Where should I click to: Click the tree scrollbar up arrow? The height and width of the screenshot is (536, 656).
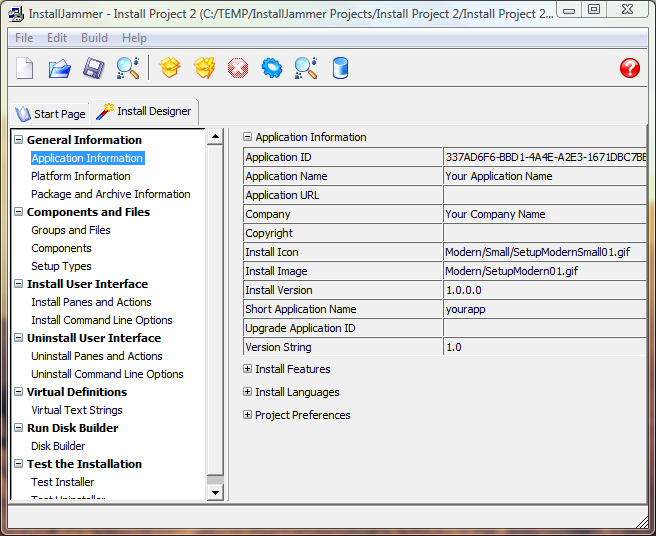[x=215, y=136]
